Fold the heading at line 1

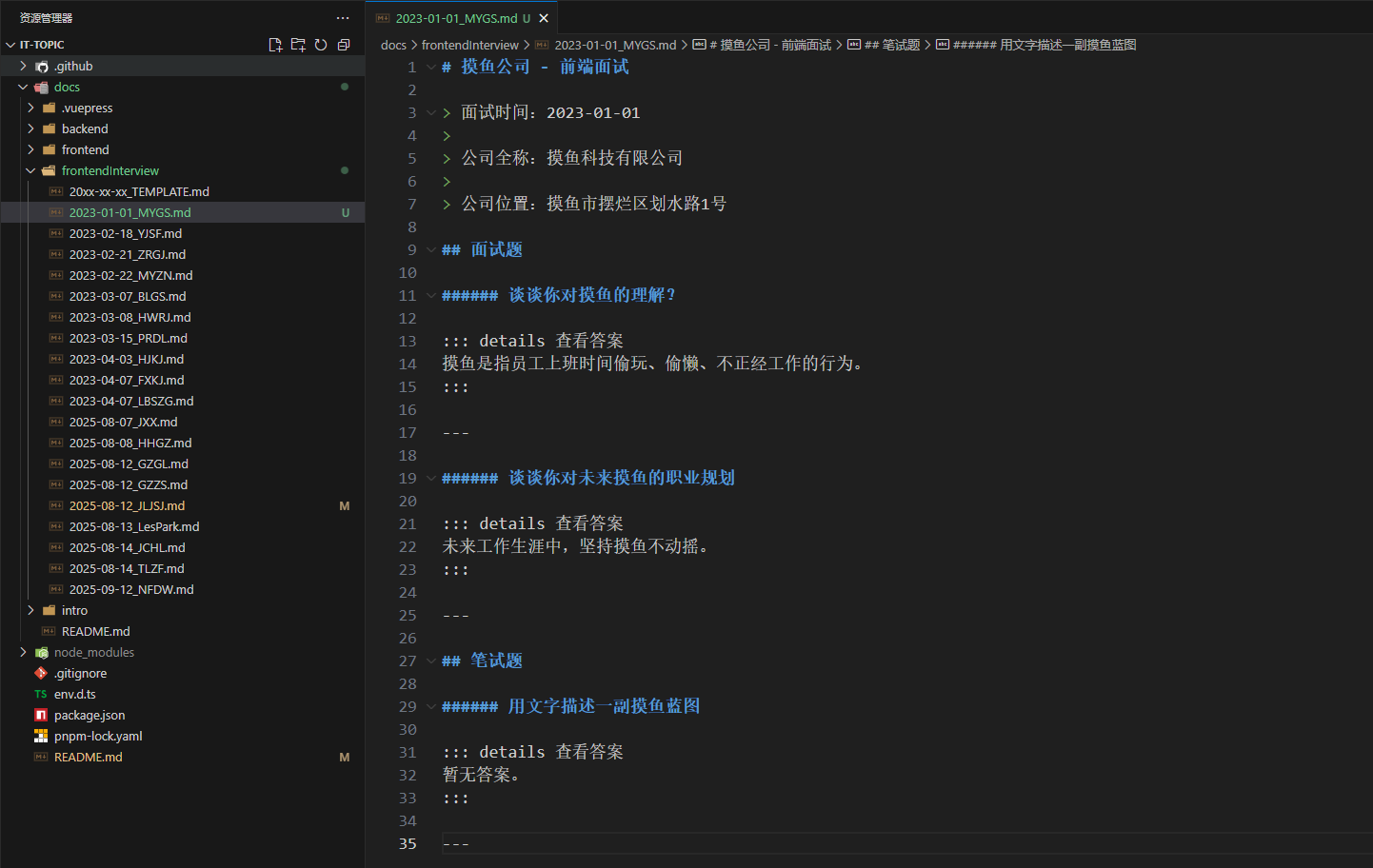(x=431, y=68)
